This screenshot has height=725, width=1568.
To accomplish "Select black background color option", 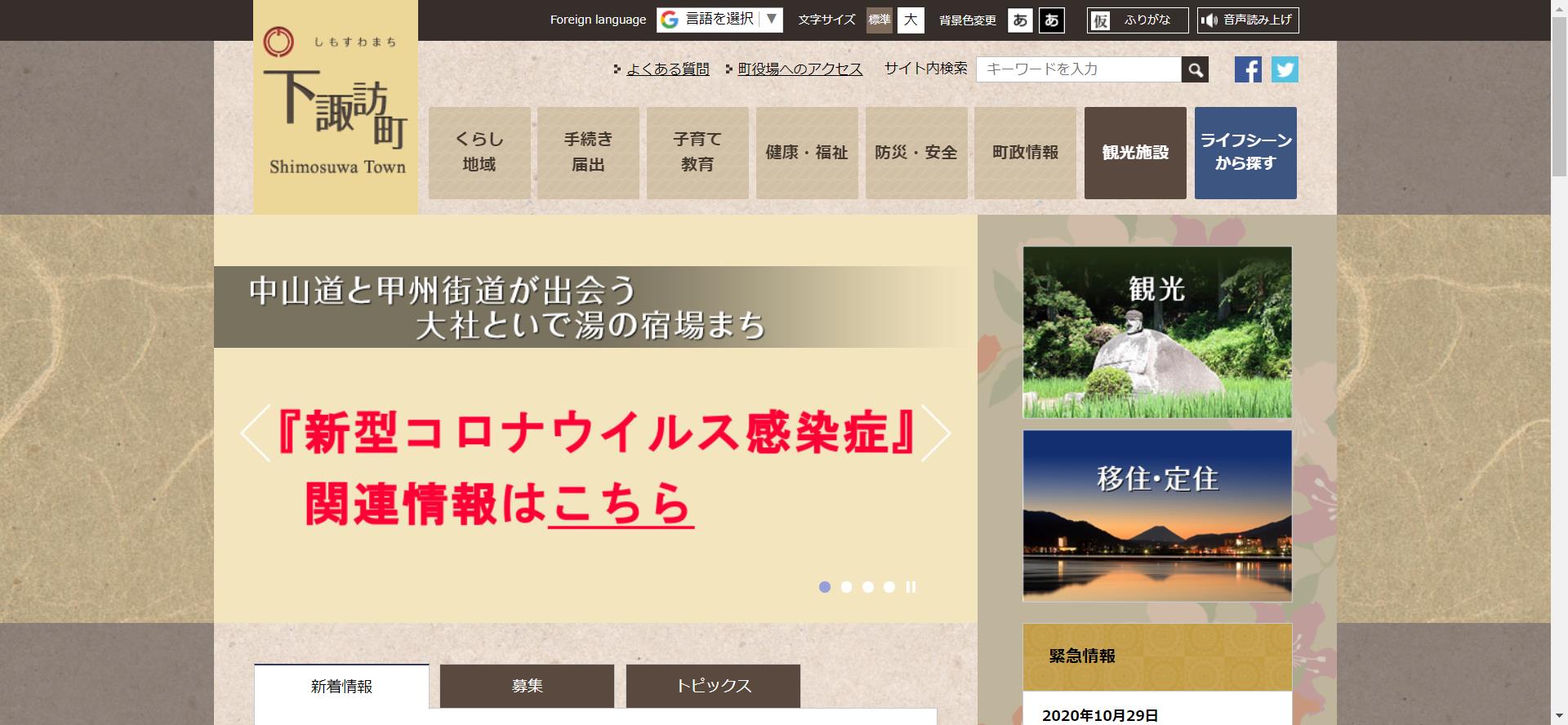I will pyautogui.click(x=1052, y=20).
